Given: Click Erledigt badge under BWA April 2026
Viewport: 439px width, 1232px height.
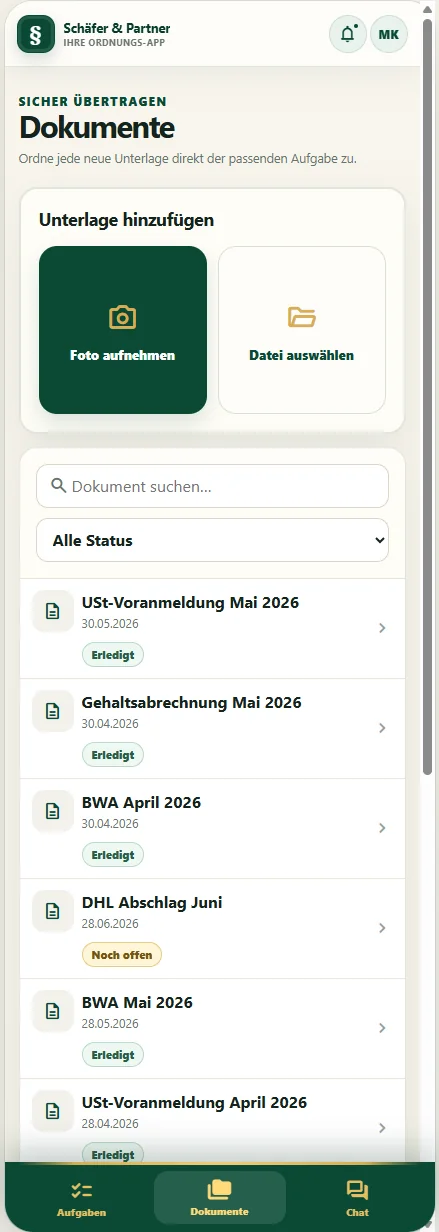Looking at the screenshot, I should (x=113, y=855).
